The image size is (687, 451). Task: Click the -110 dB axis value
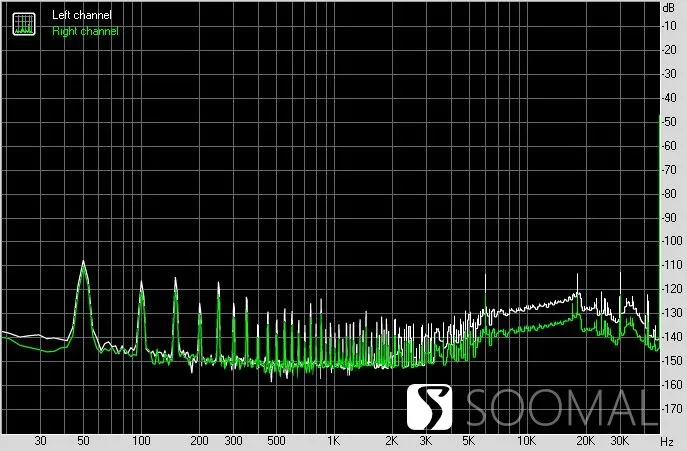tap(671, 265)
